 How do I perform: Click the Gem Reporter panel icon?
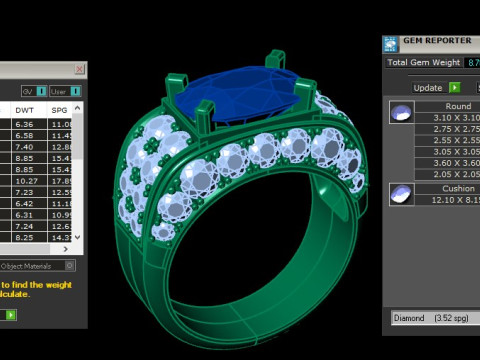pyautogui.click(x=390, y=44)
